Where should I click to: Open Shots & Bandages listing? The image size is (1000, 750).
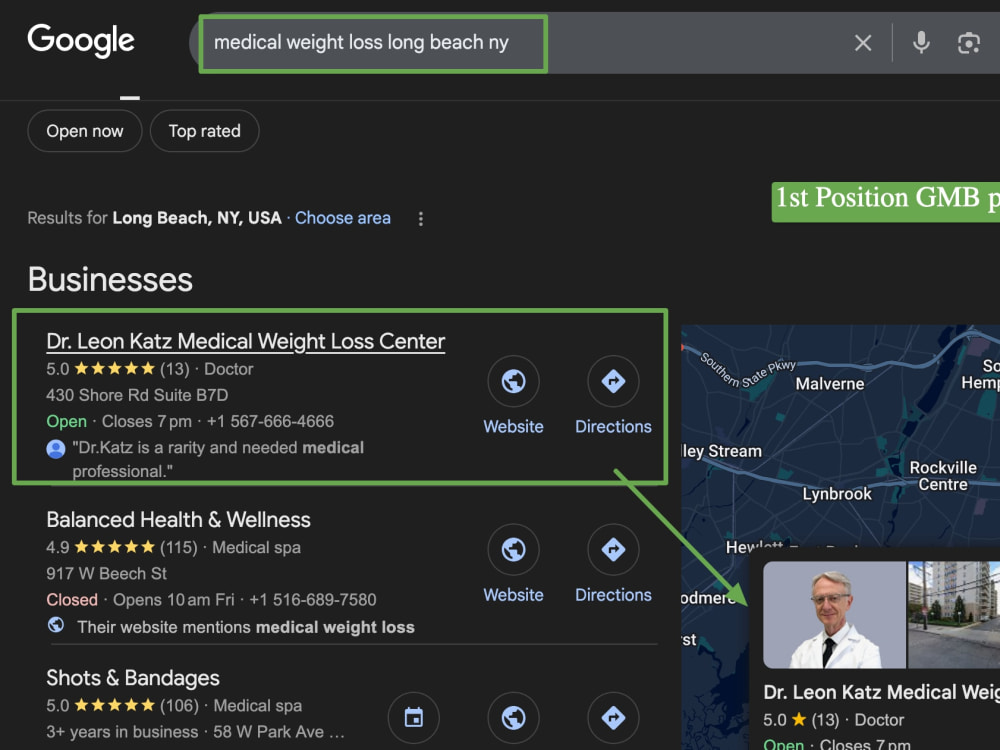point(133,678)
